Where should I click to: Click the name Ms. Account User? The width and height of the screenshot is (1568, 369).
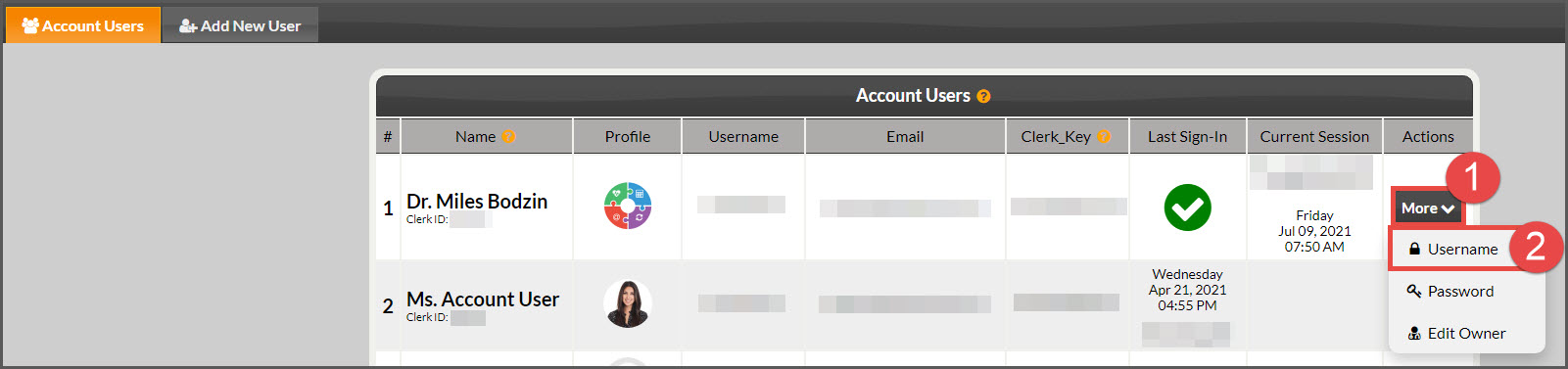coord(483,300)
